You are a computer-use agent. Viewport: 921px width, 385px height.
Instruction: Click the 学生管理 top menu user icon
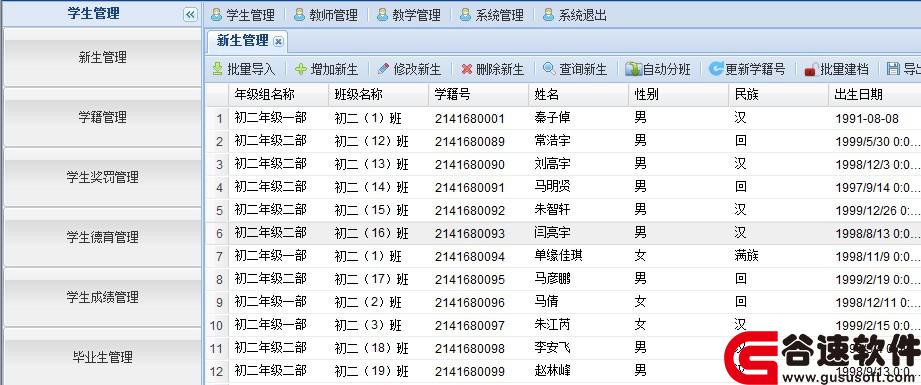216,15
